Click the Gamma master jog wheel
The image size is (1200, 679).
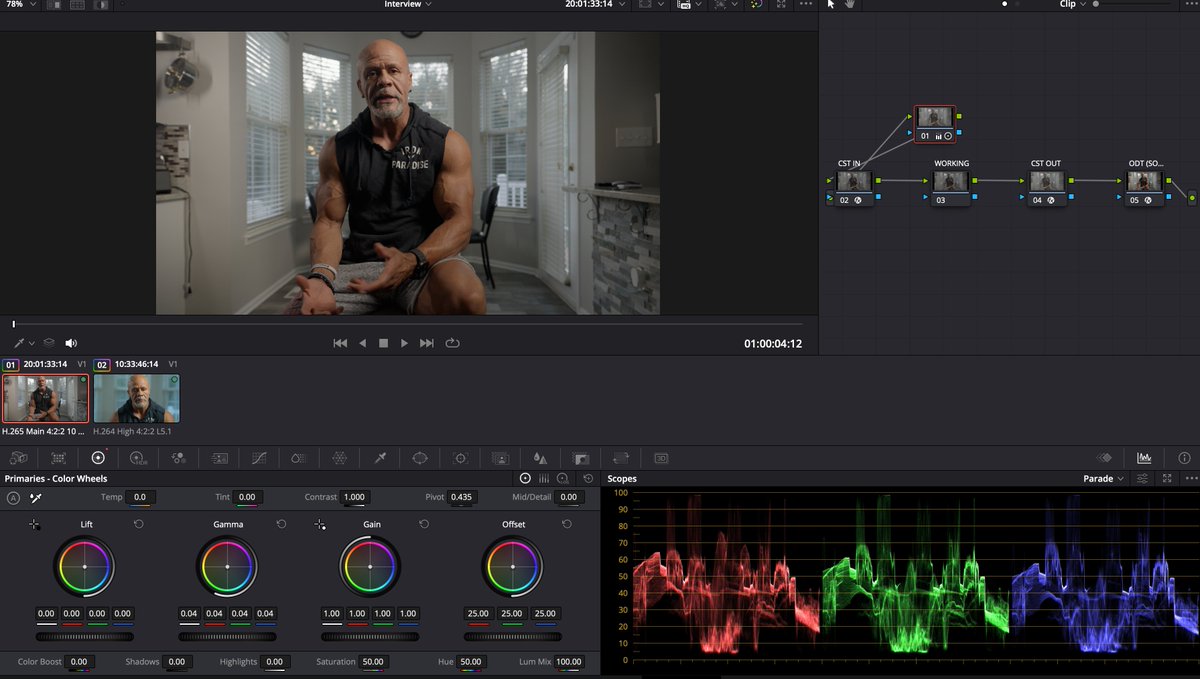click(x=227, y=635)
